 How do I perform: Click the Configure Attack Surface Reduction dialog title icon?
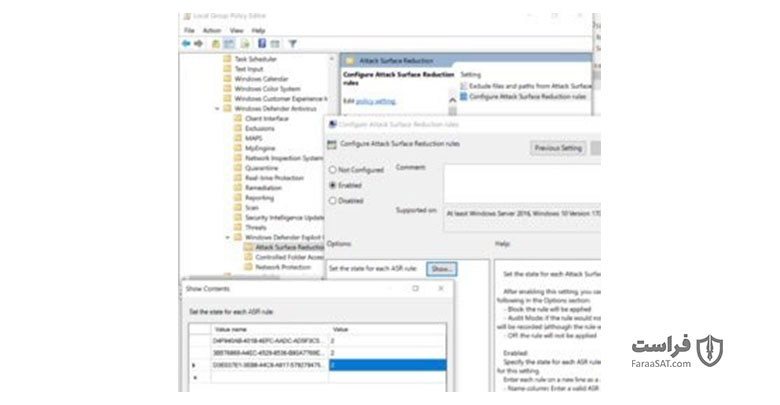(333, 124)
